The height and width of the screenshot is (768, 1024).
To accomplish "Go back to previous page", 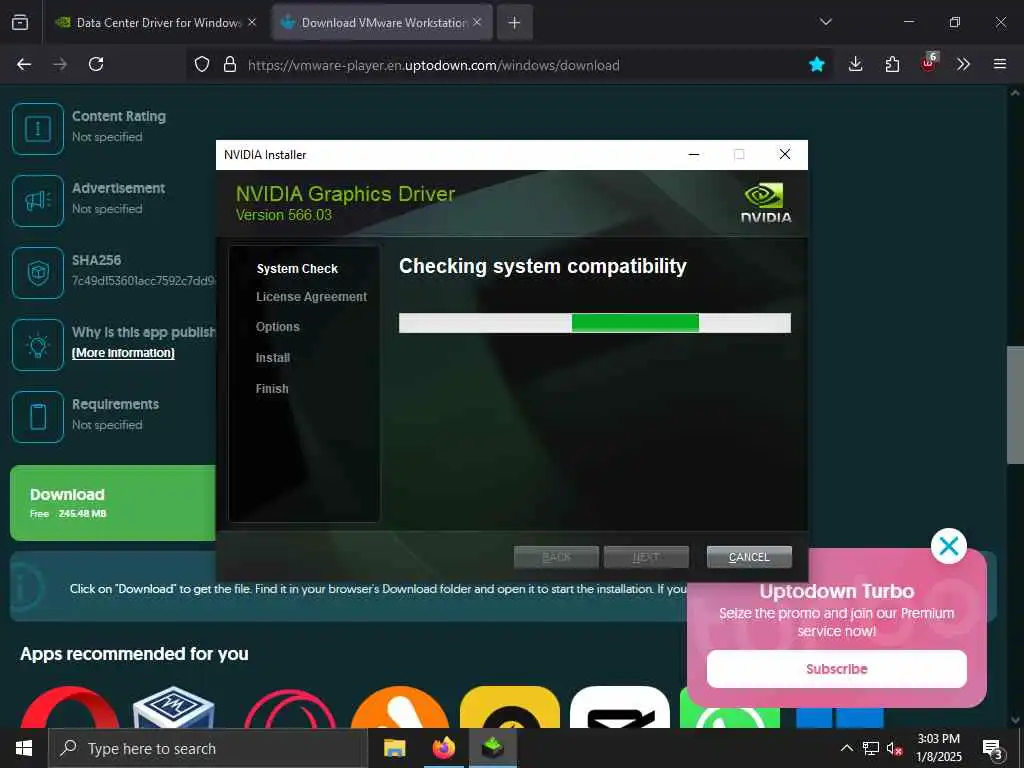I will click(x=24, y=64).
